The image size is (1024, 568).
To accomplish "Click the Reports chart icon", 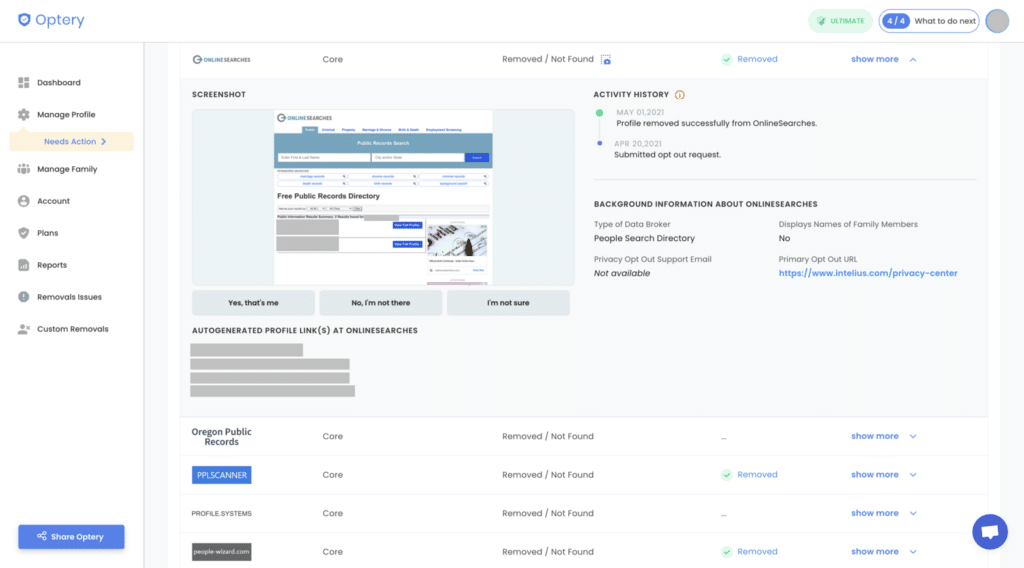I will 24,265.
